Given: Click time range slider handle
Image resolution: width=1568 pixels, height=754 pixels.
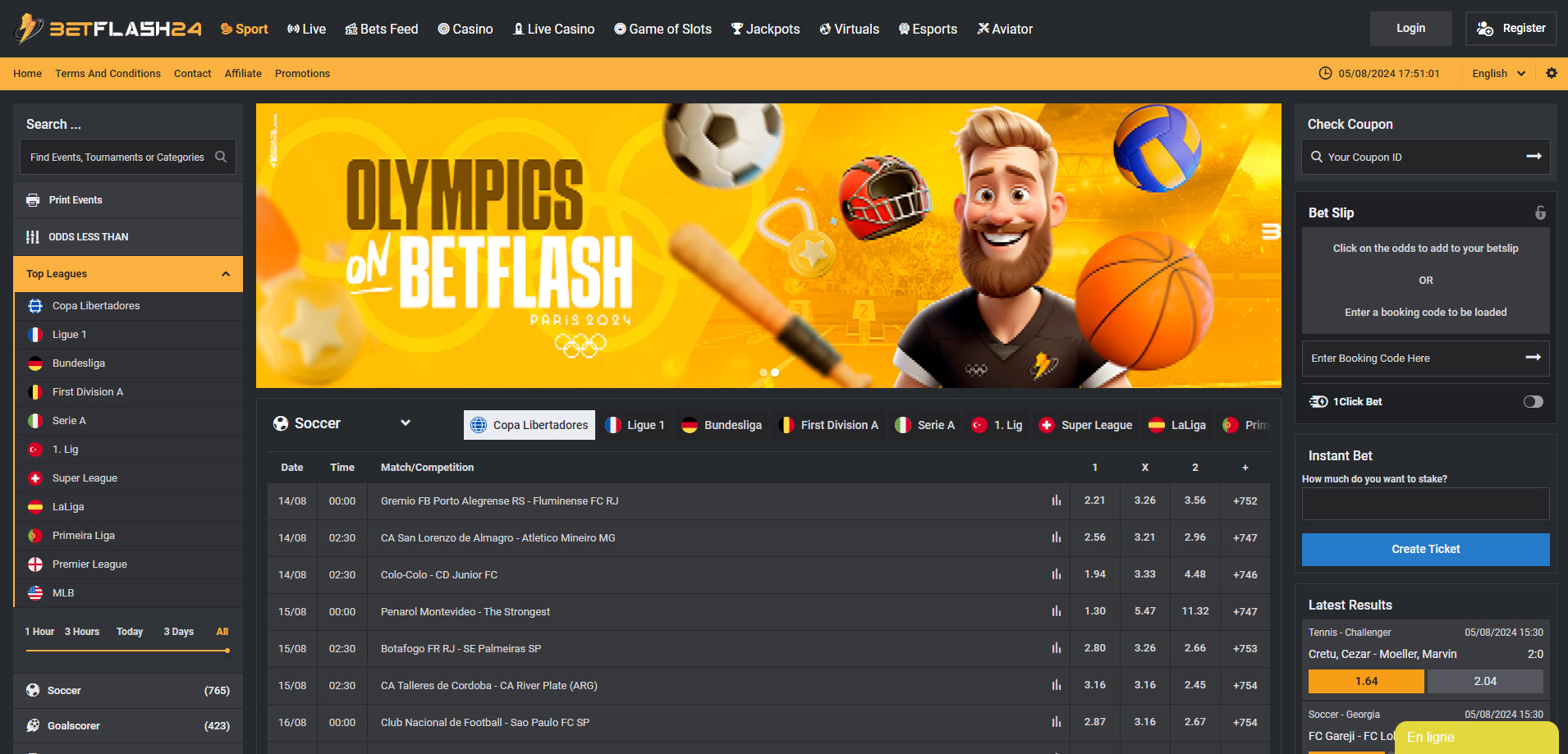Looking at the screenshot, I should coord(227,651).
